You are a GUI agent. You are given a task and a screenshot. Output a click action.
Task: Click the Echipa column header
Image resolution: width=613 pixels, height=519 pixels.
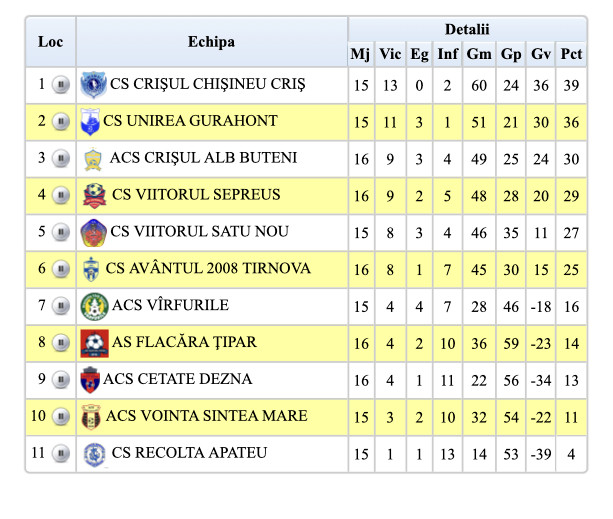coord(211,42)
